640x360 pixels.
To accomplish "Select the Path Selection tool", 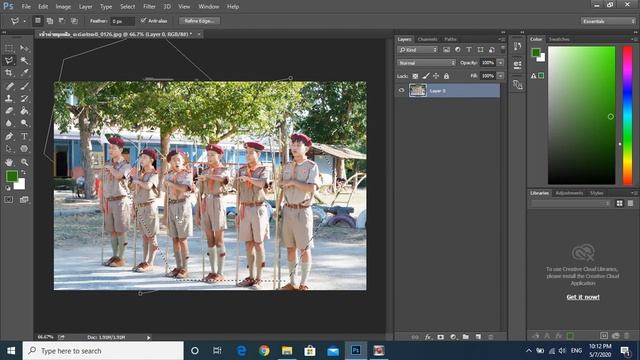I will coord(9,149).
